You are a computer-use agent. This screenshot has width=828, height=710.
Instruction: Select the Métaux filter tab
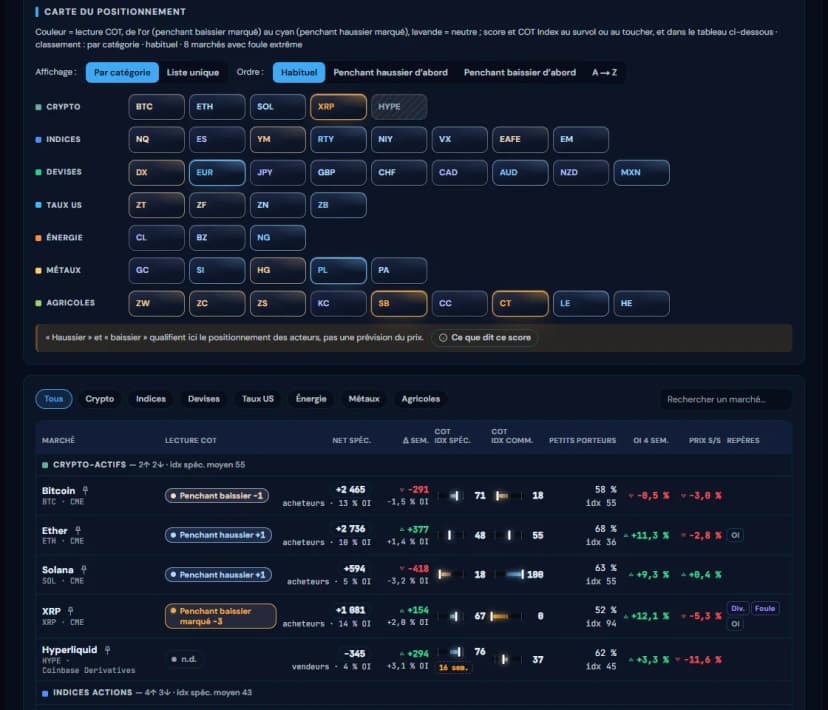[364, 399]
